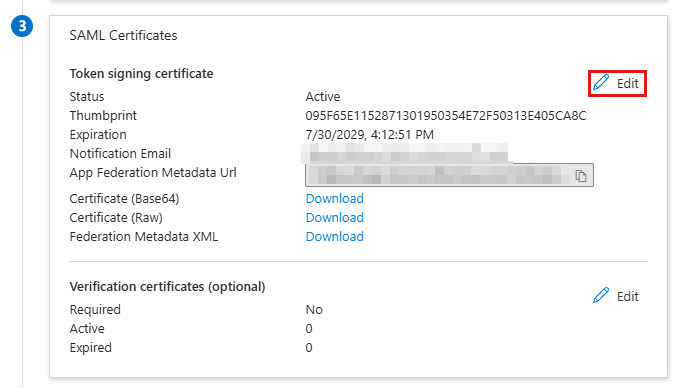Click the App Federation Metadata Url field
The image size is (700, 388).
point(449,175)
